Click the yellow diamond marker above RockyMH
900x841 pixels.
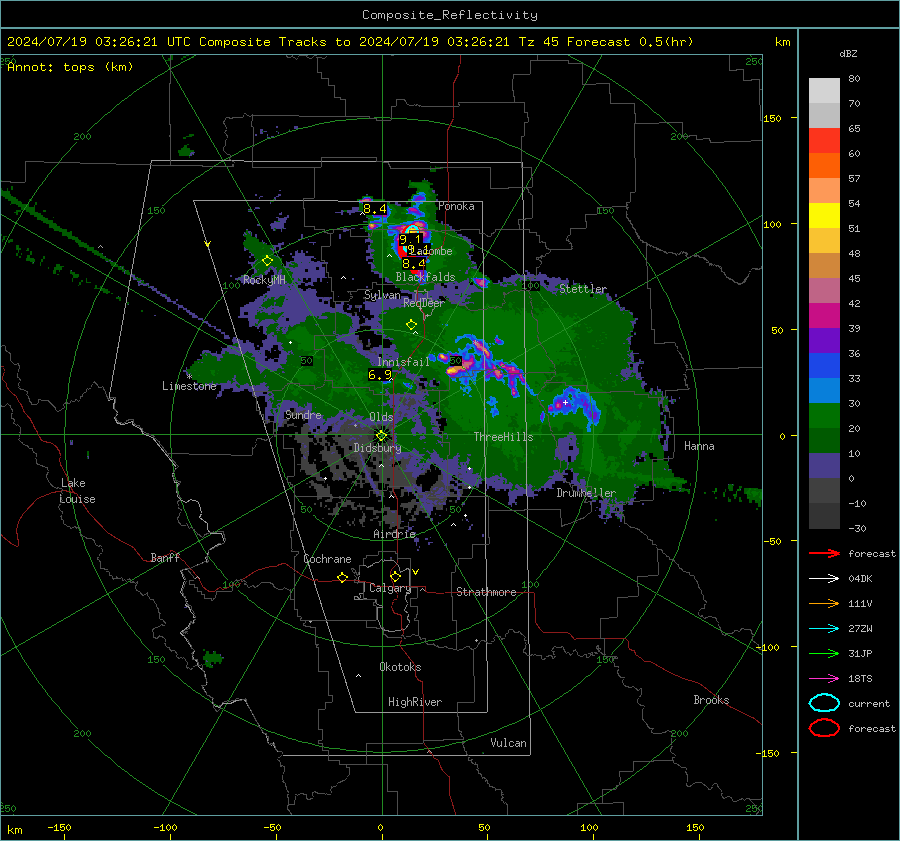click(x=267, y=261)
